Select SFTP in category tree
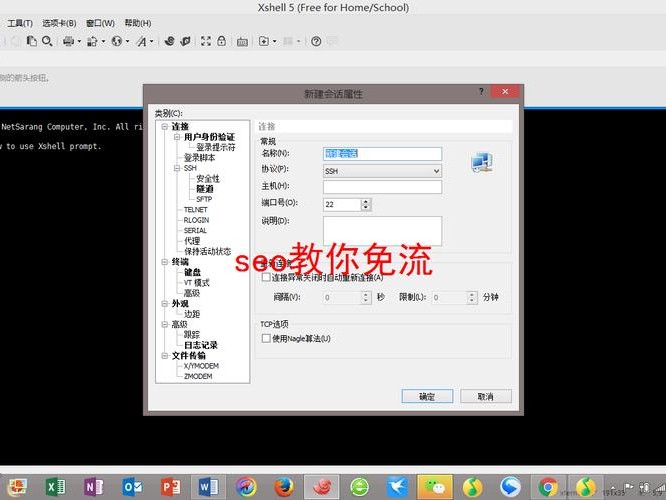The image size is (666, 500). (204, 199)
